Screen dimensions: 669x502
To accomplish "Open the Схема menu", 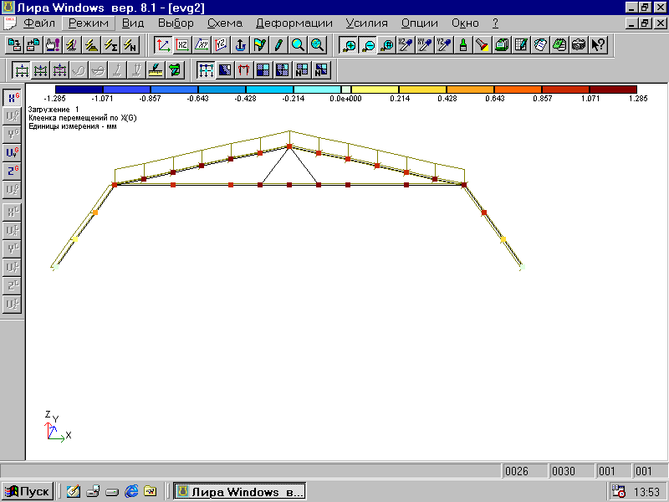I will point(225,23).
